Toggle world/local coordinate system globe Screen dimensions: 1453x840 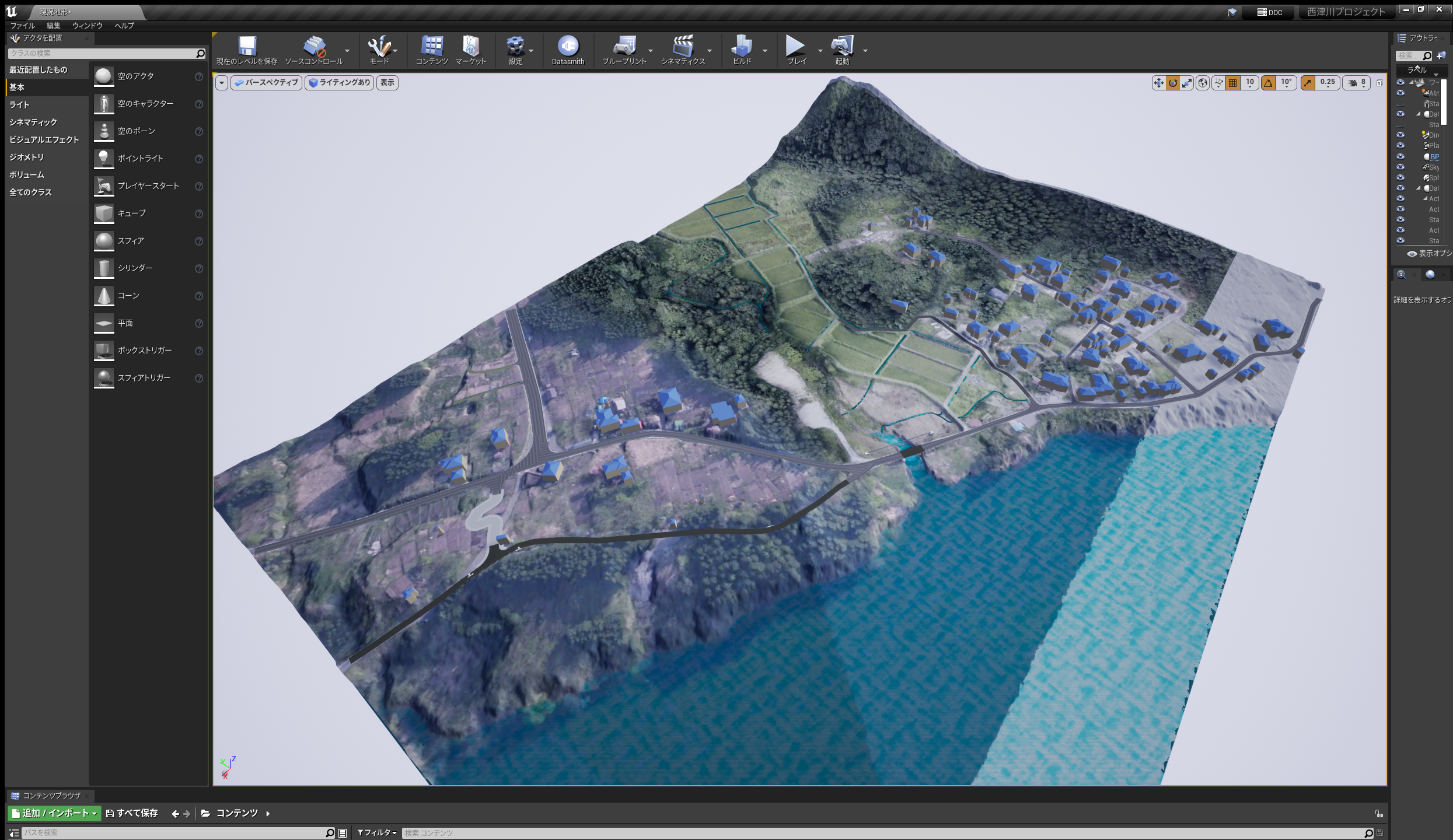(x=1203, y=83)
